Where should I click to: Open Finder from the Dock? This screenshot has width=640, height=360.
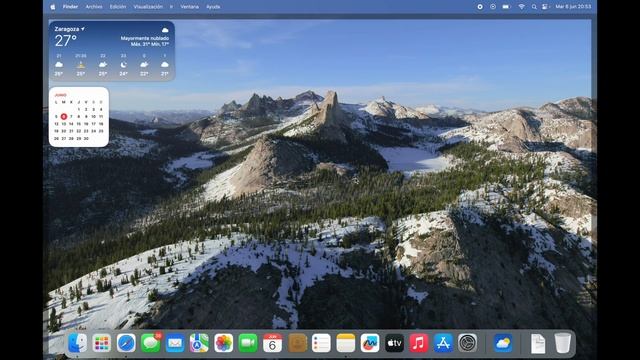pos(77,343)
